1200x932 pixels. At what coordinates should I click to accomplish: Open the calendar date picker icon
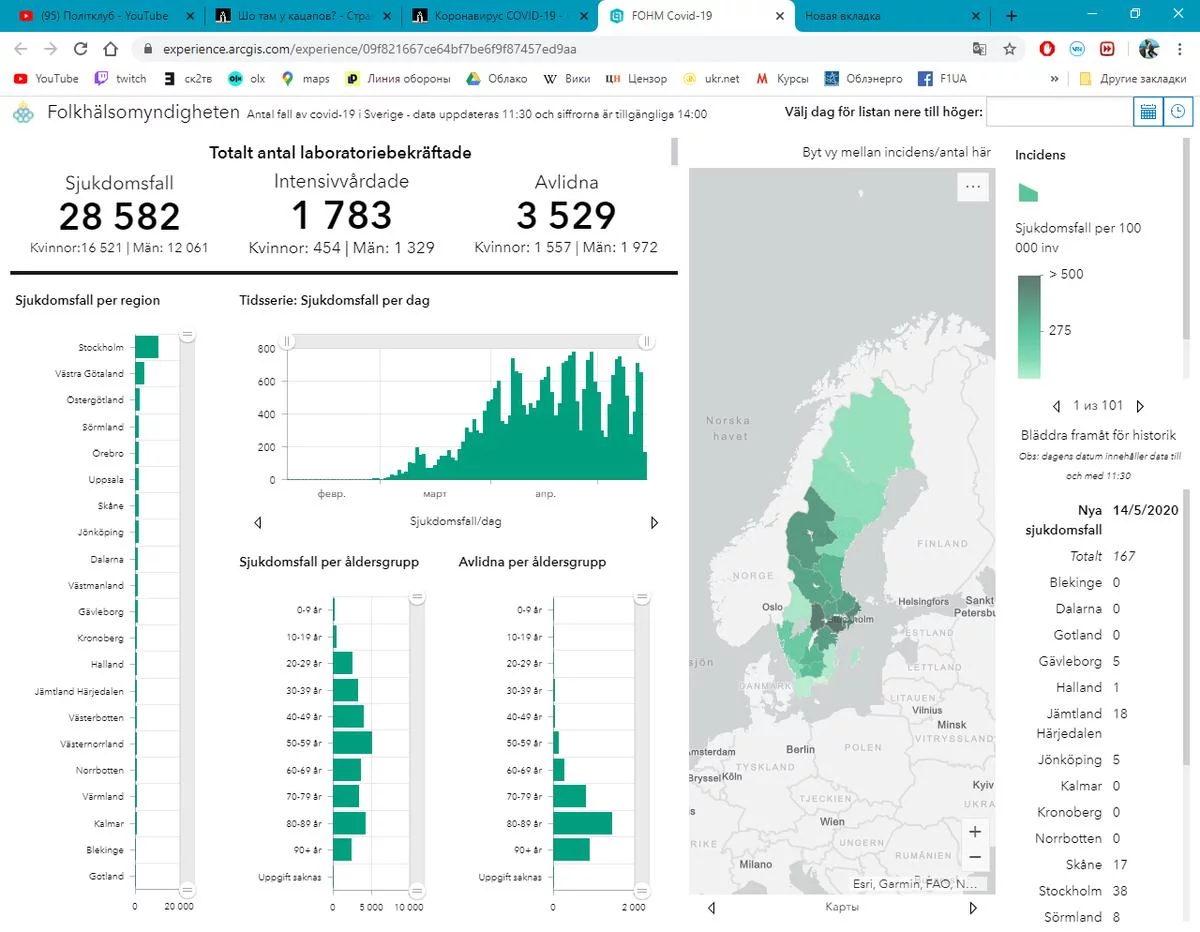(1148, 112)
